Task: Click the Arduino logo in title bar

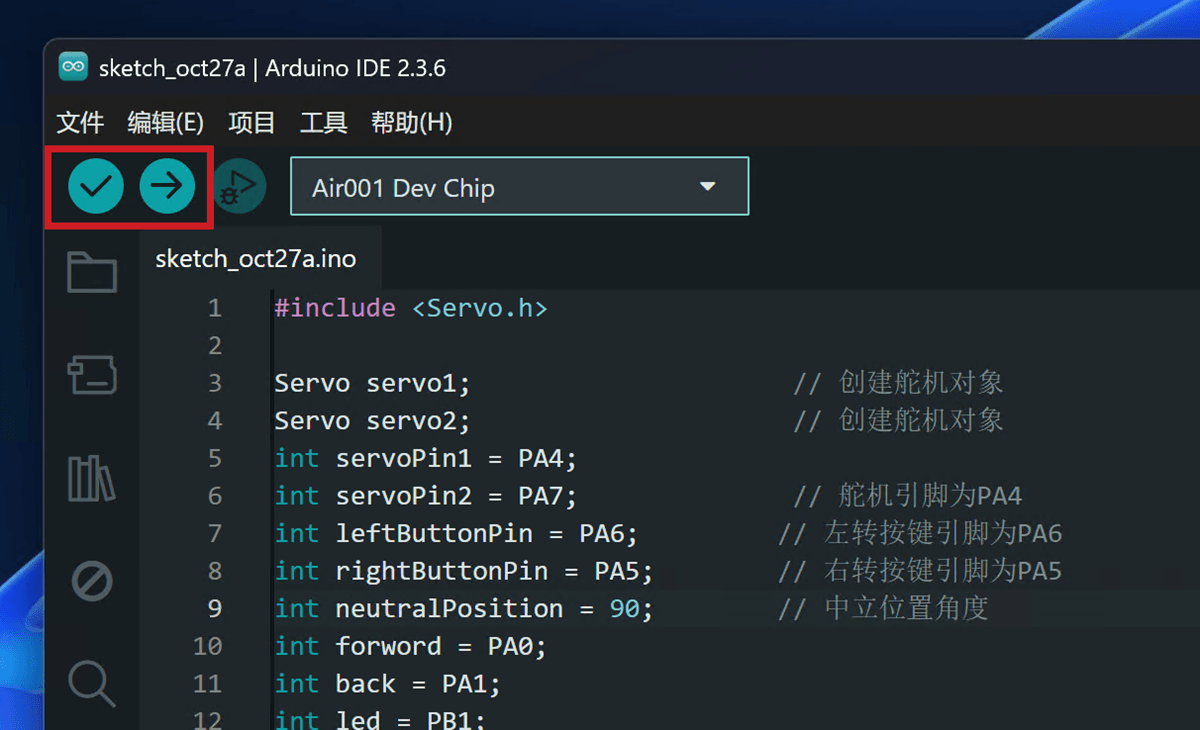Action: (x=73, y=68)
